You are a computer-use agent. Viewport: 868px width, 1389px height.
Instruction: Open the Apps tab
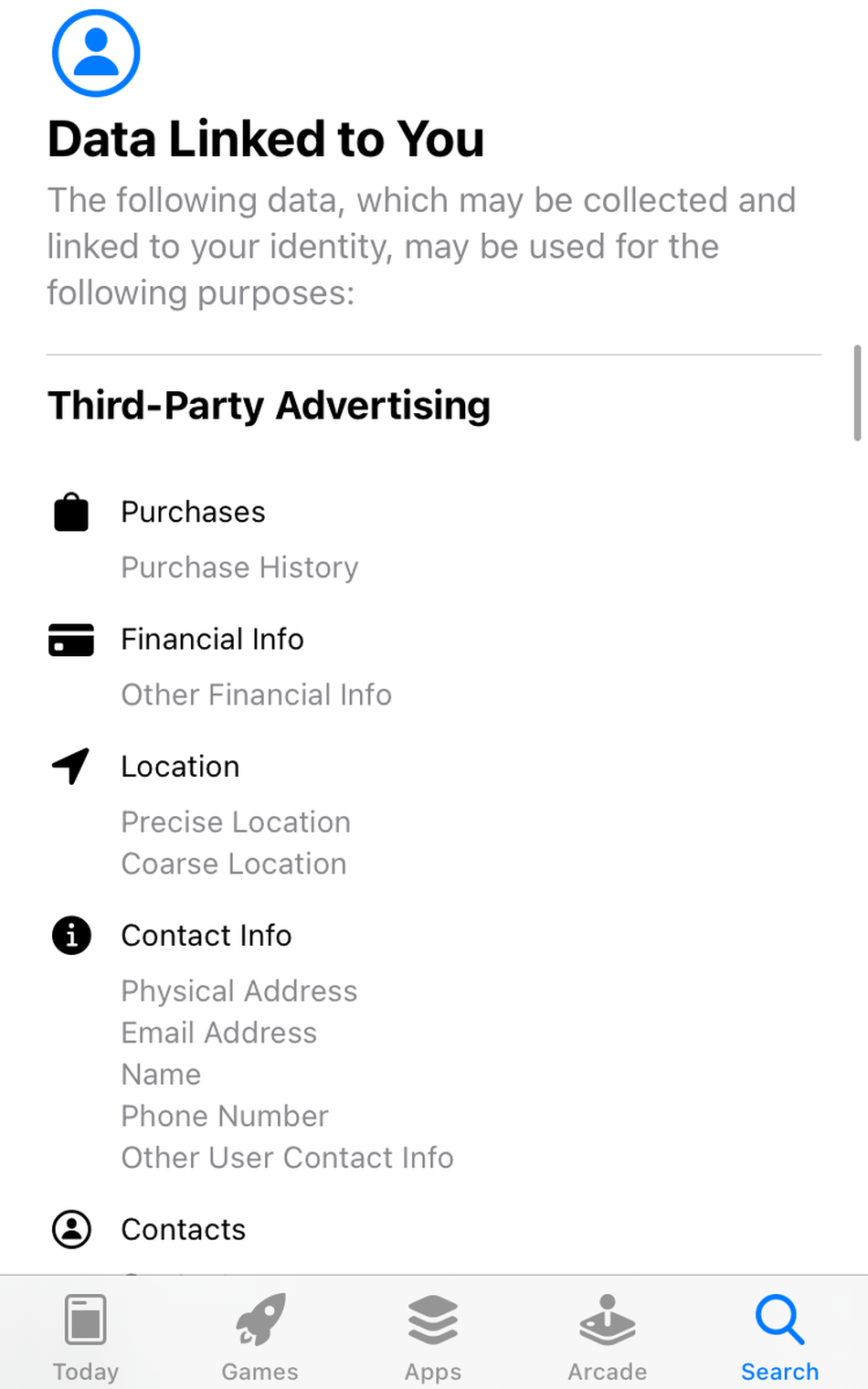433,1336
